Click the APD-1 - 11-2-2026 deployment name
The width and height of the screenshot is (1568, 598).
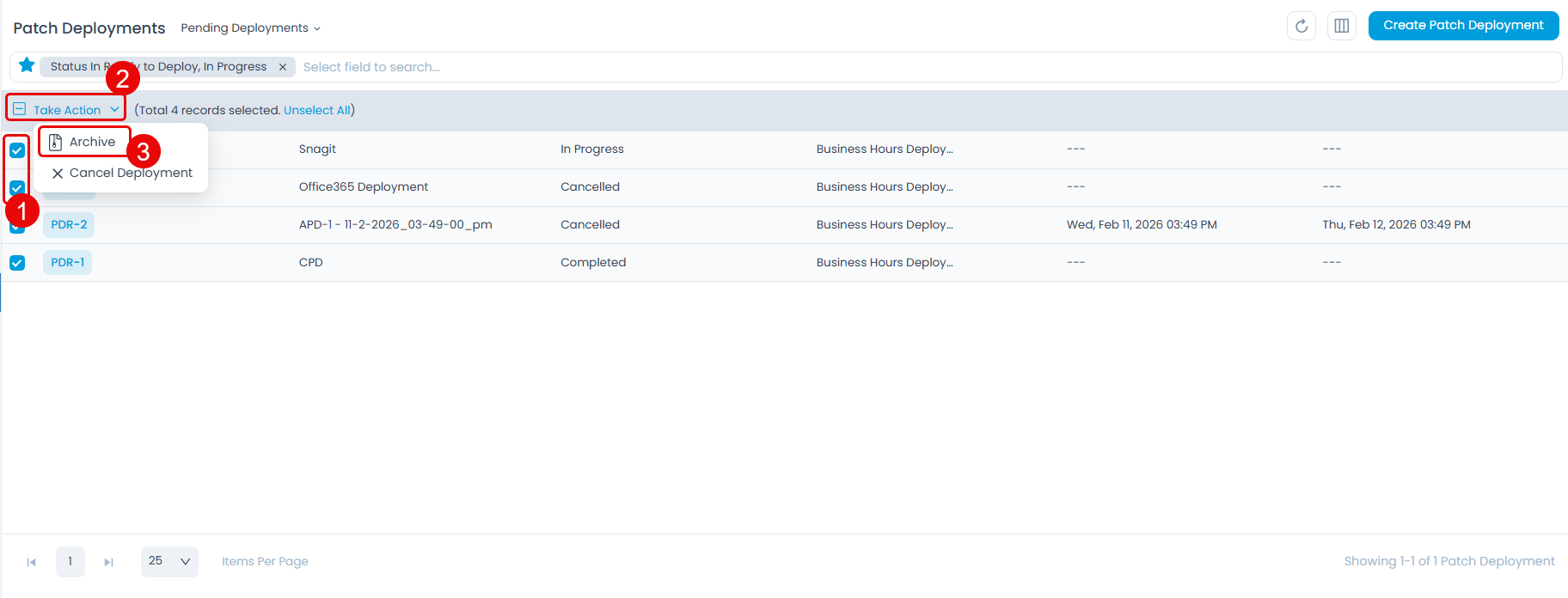(395, 224)
